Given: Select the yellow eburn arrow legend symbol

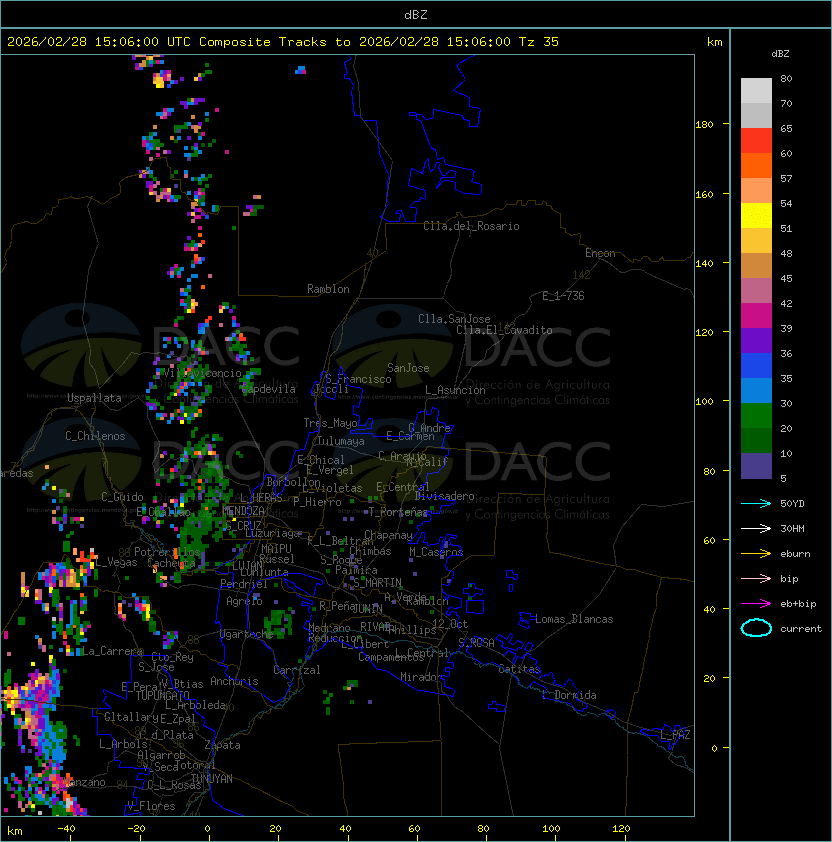Looking at the screenshot, I should [x=756, y=554].
